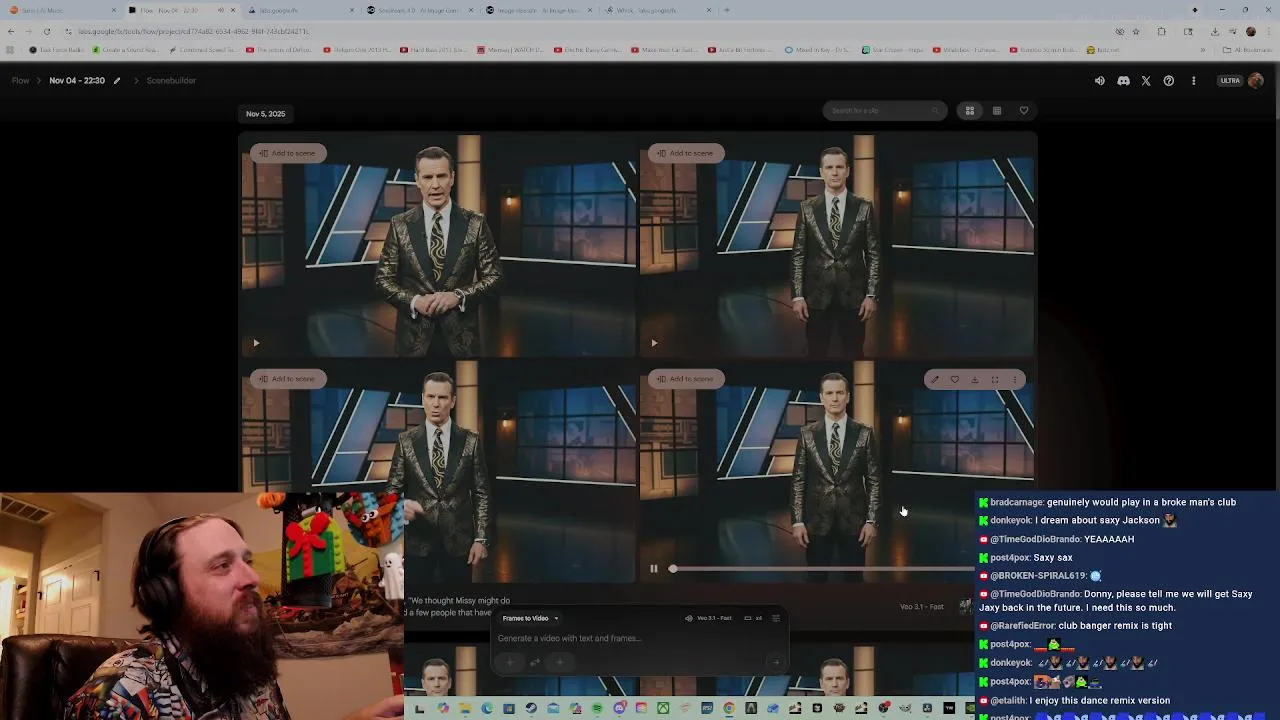Switch to the Whisk browser tab
This screenshot has height=720, width=1280.
(x=660, y=10)
